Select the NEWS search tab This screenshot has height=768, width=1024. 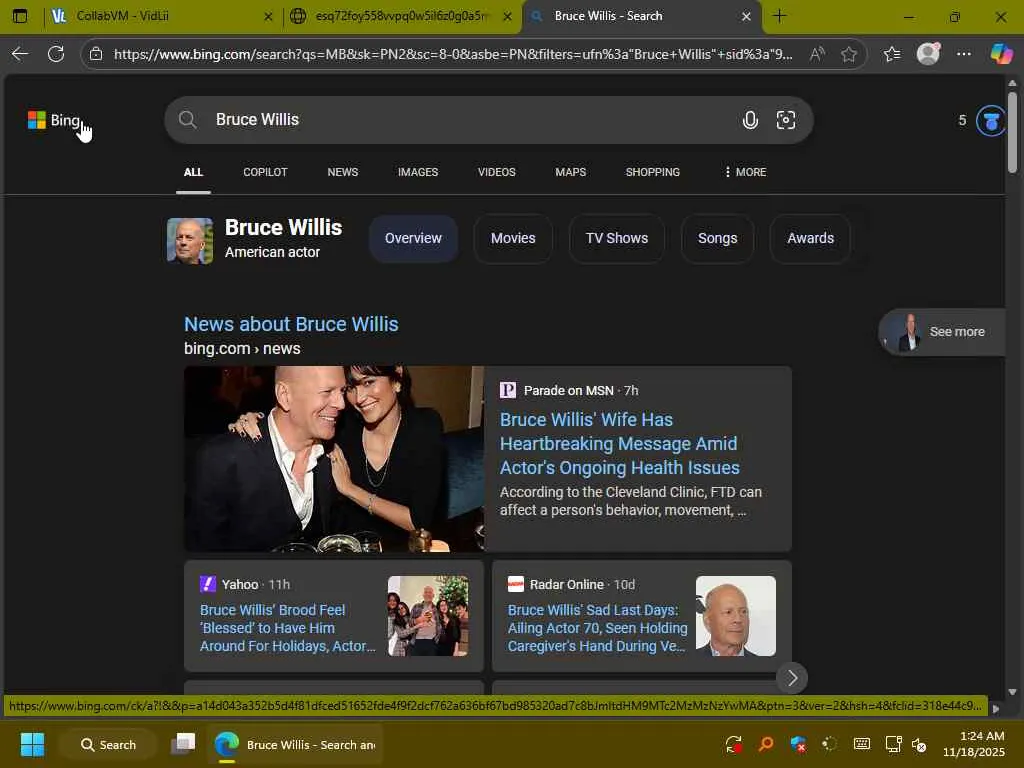click(x=343, y=172)
